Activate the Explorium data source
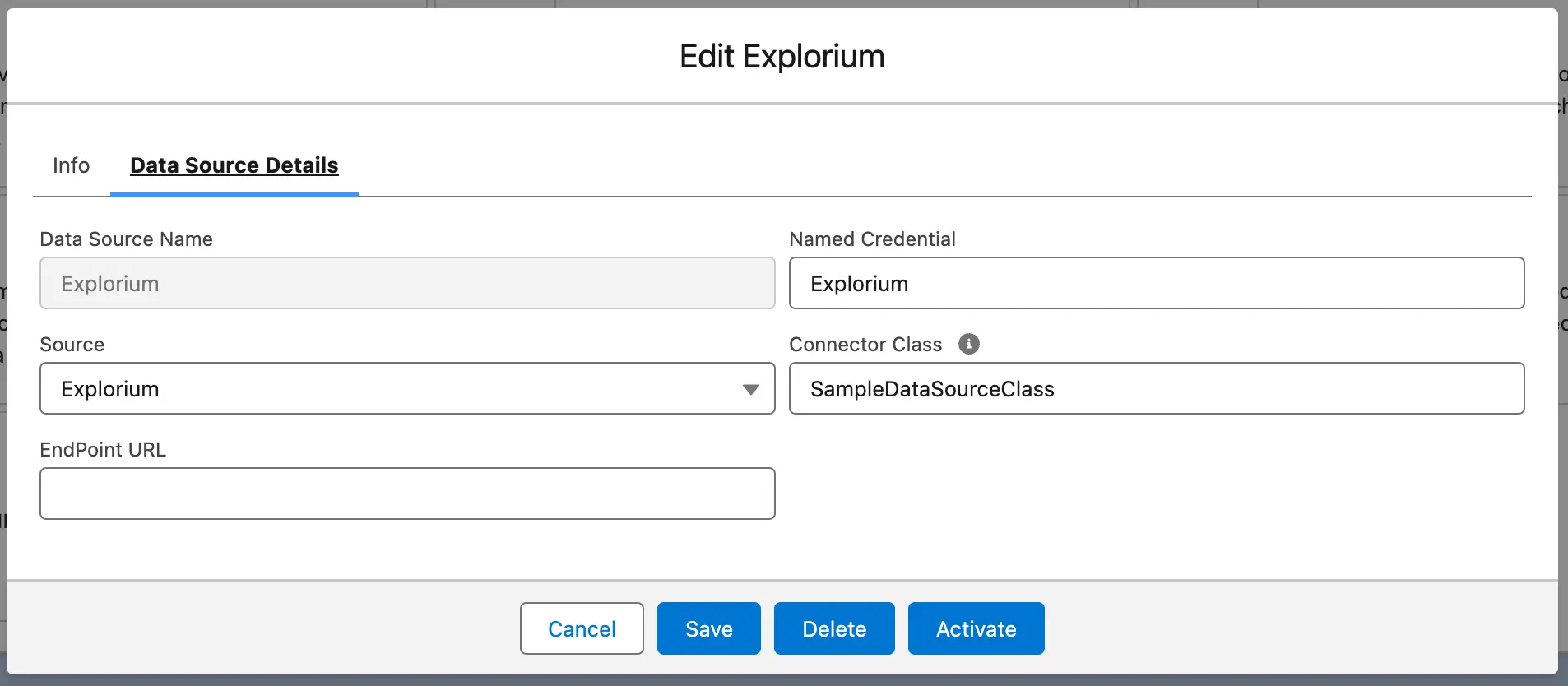Viewport: 1568px width, 686px height. (976, 628)
